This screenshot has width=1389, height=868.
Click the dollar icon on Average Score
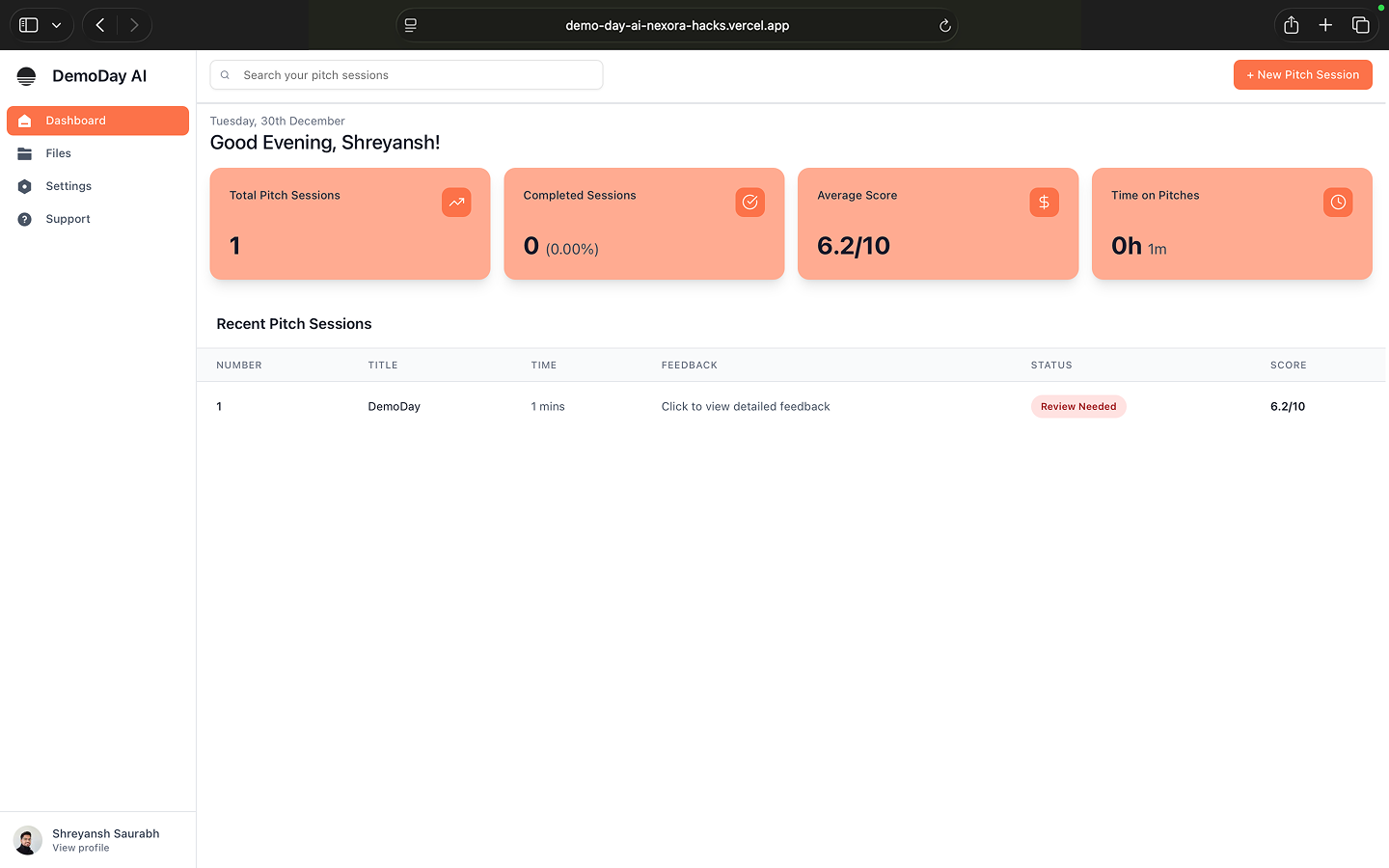1044,203
